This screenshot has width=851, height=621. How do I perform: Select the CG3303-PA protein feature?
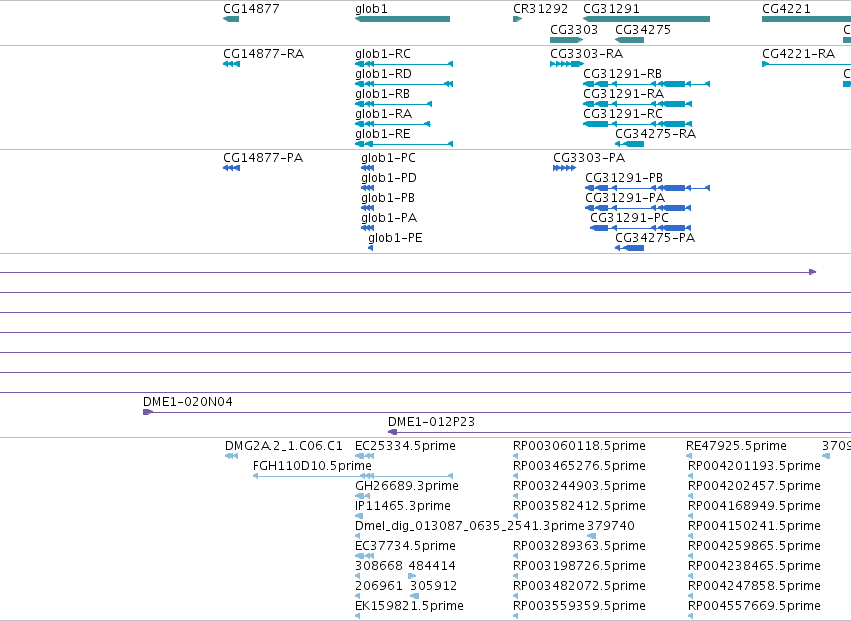pos(564,168)
